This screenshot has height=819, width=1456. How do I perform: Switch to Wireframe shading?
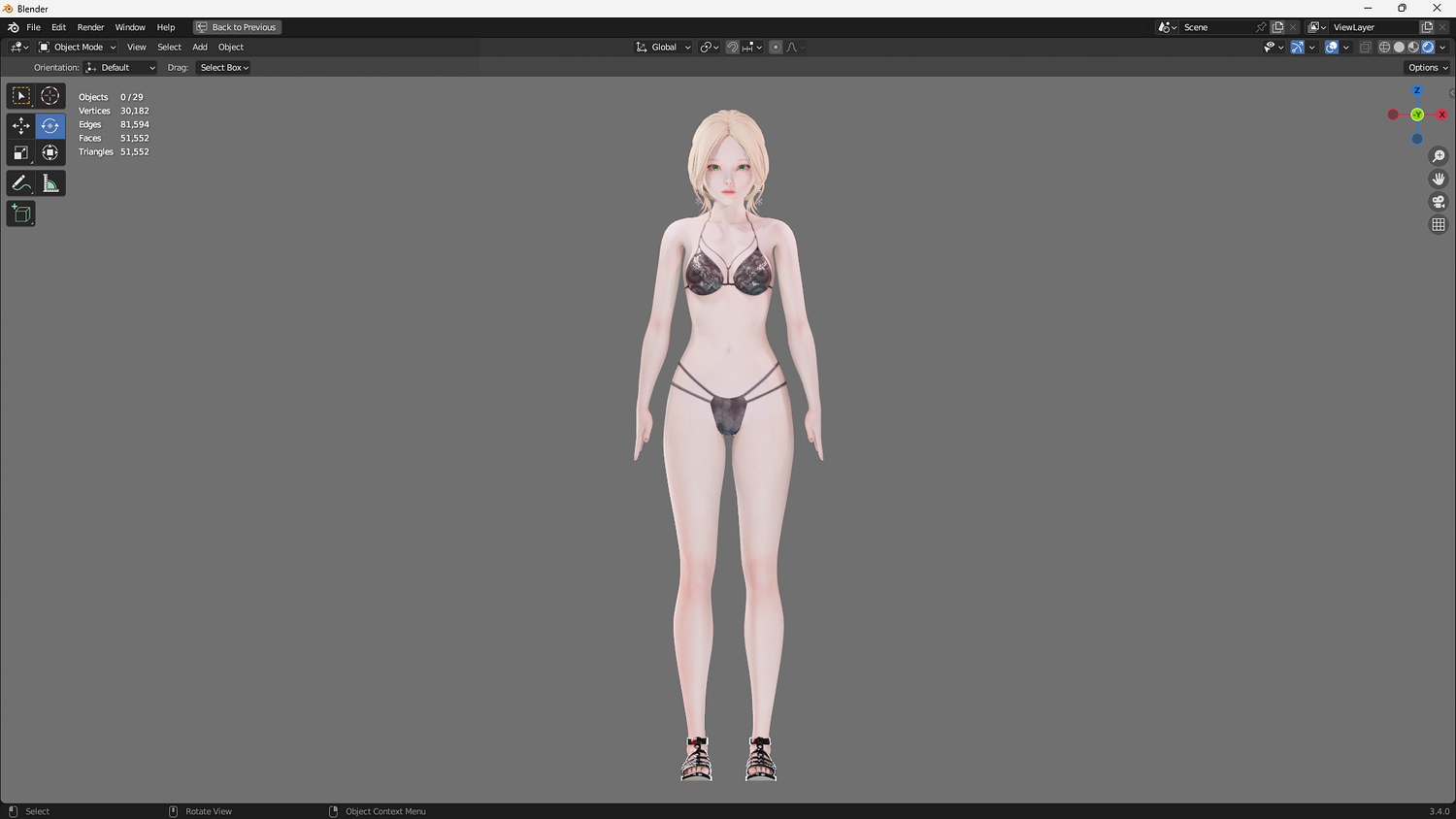pos(1384,47)
